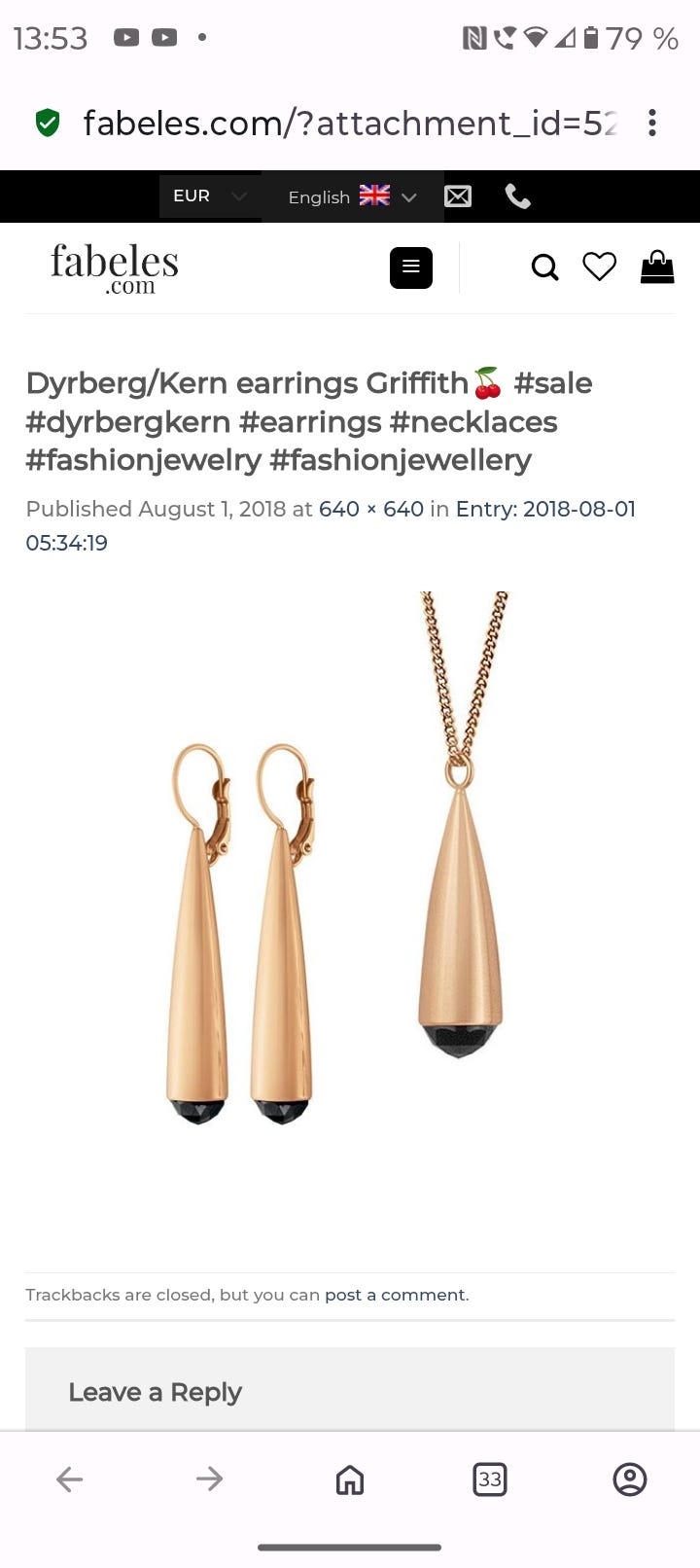Open the hamburger menu button
Image resolution: width=700 pixels, height=1568 pixels.
pos(411,267)
